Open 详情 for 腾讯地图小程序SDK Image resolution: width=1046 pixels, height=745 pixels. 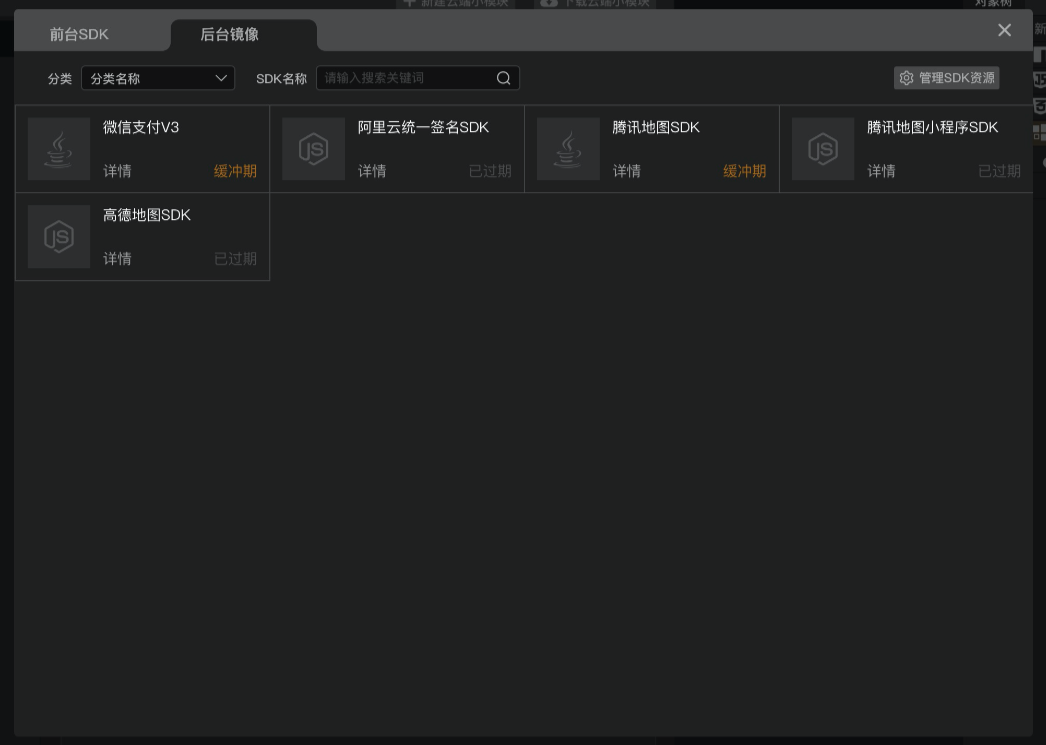pyautogui.click(x=881, y=171)
